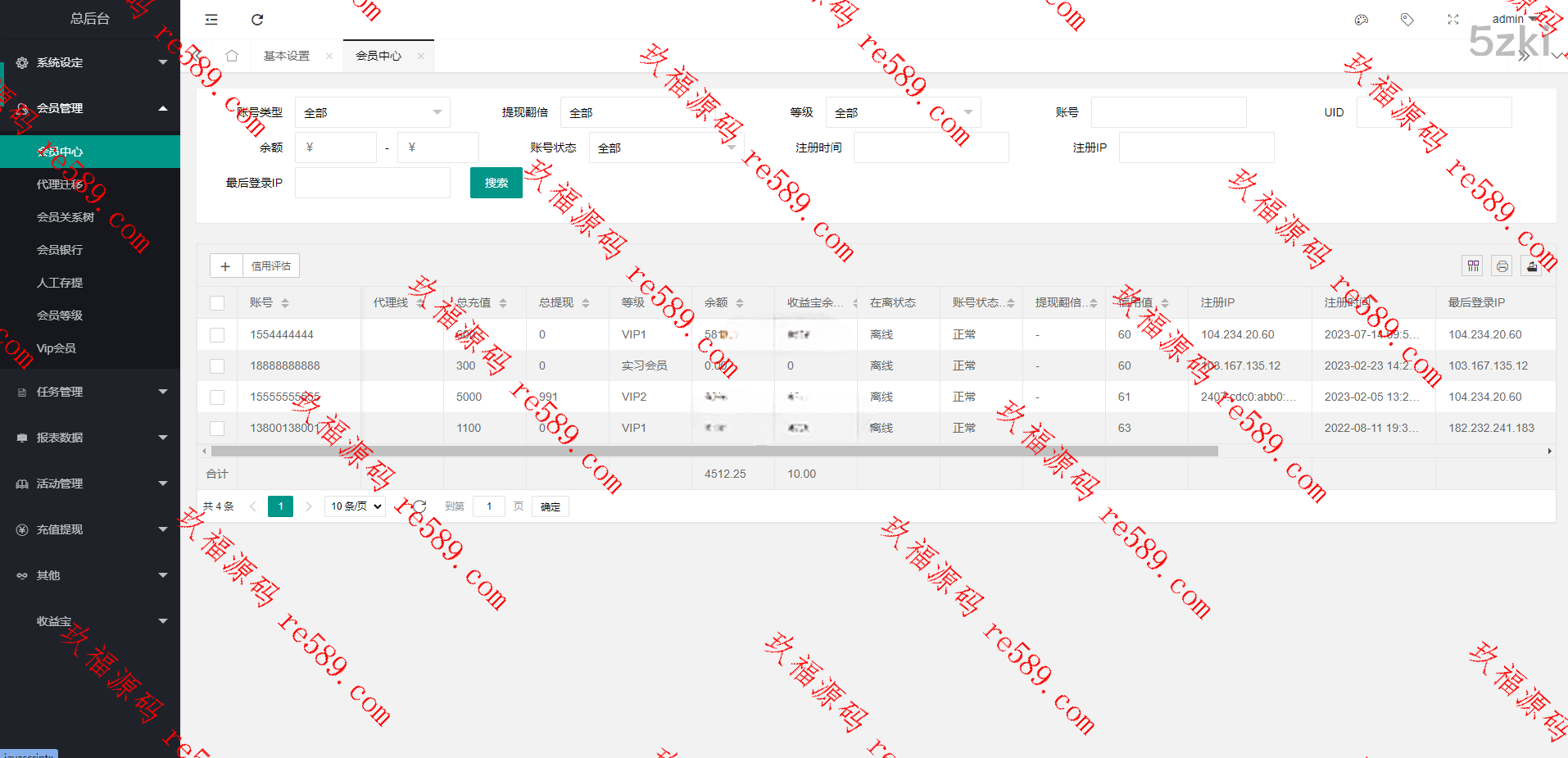
Task: Click the sidebar collapse menu icon
Action: pyautogui.click(x=211, y=20)
